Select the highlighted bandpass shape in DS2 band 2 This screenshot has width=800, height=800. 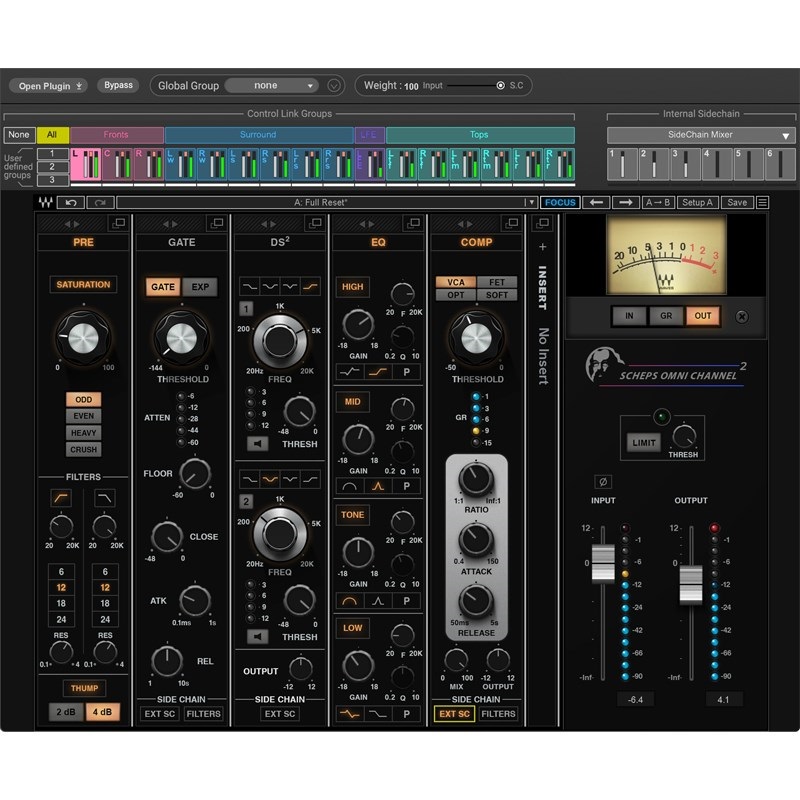click(x=270, y=479)
